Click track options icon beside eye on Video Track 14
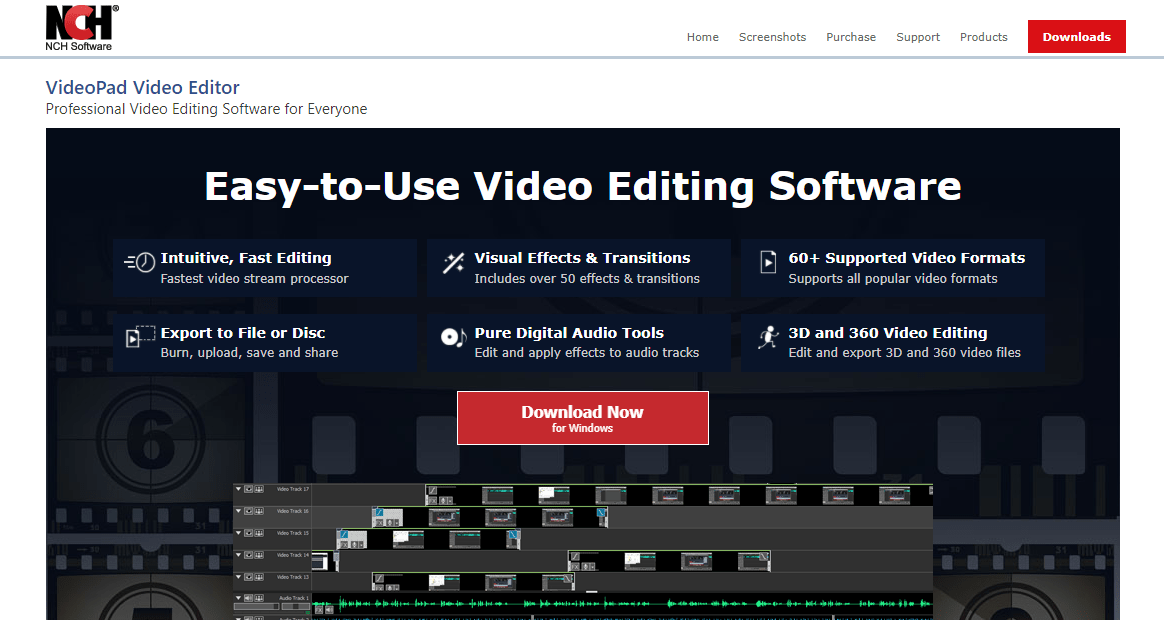Viewport: 1164px width, 620px height. [259, 555]
